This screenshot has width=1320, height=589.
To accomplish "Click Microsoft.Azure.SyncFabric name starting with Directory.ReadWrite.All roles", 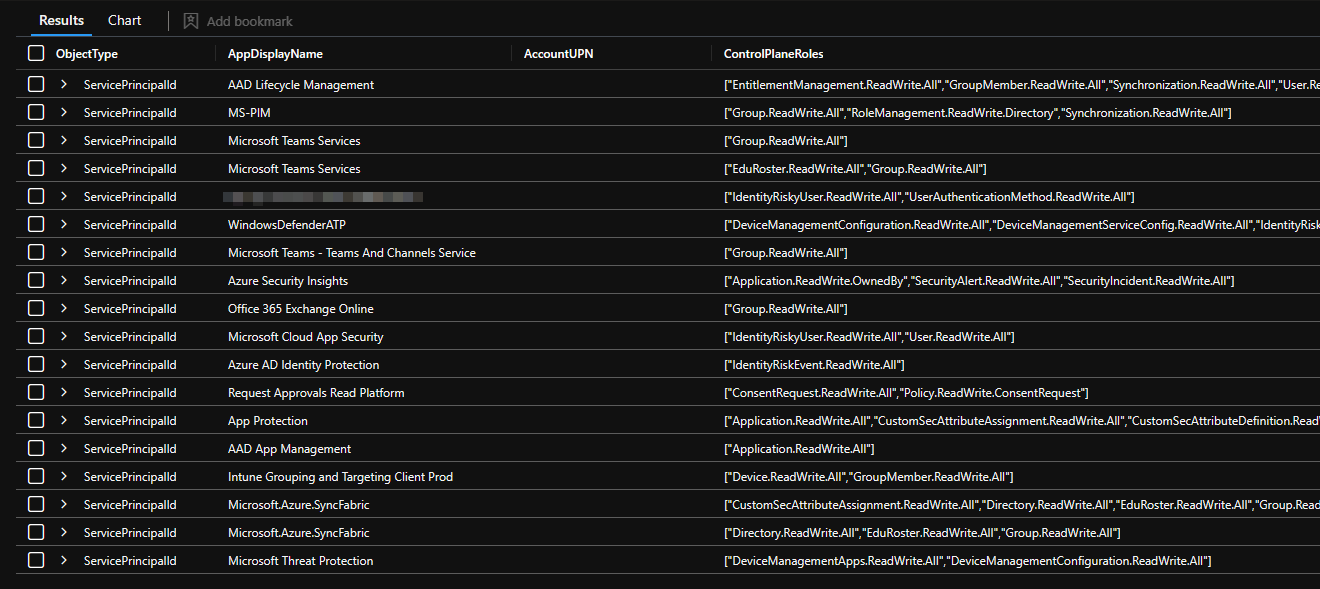I will tap(298, 533).
